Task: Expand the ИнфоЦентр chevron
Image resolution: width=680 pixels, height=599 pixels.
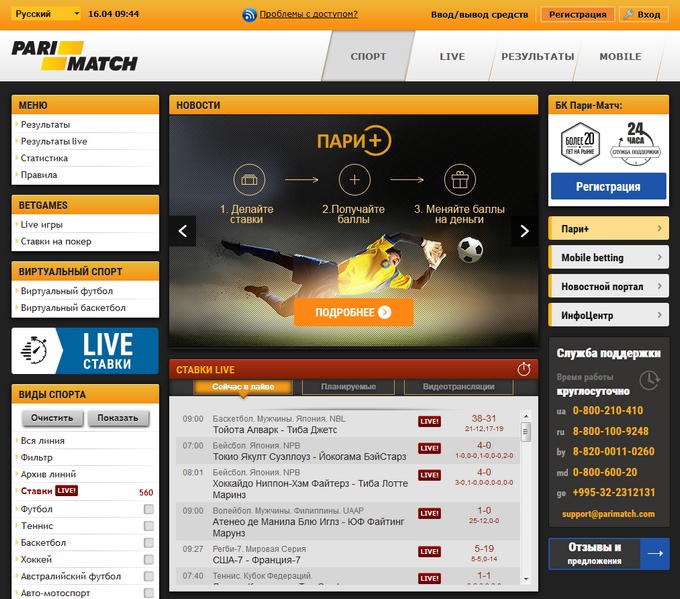Action: (x=659, y=315)
